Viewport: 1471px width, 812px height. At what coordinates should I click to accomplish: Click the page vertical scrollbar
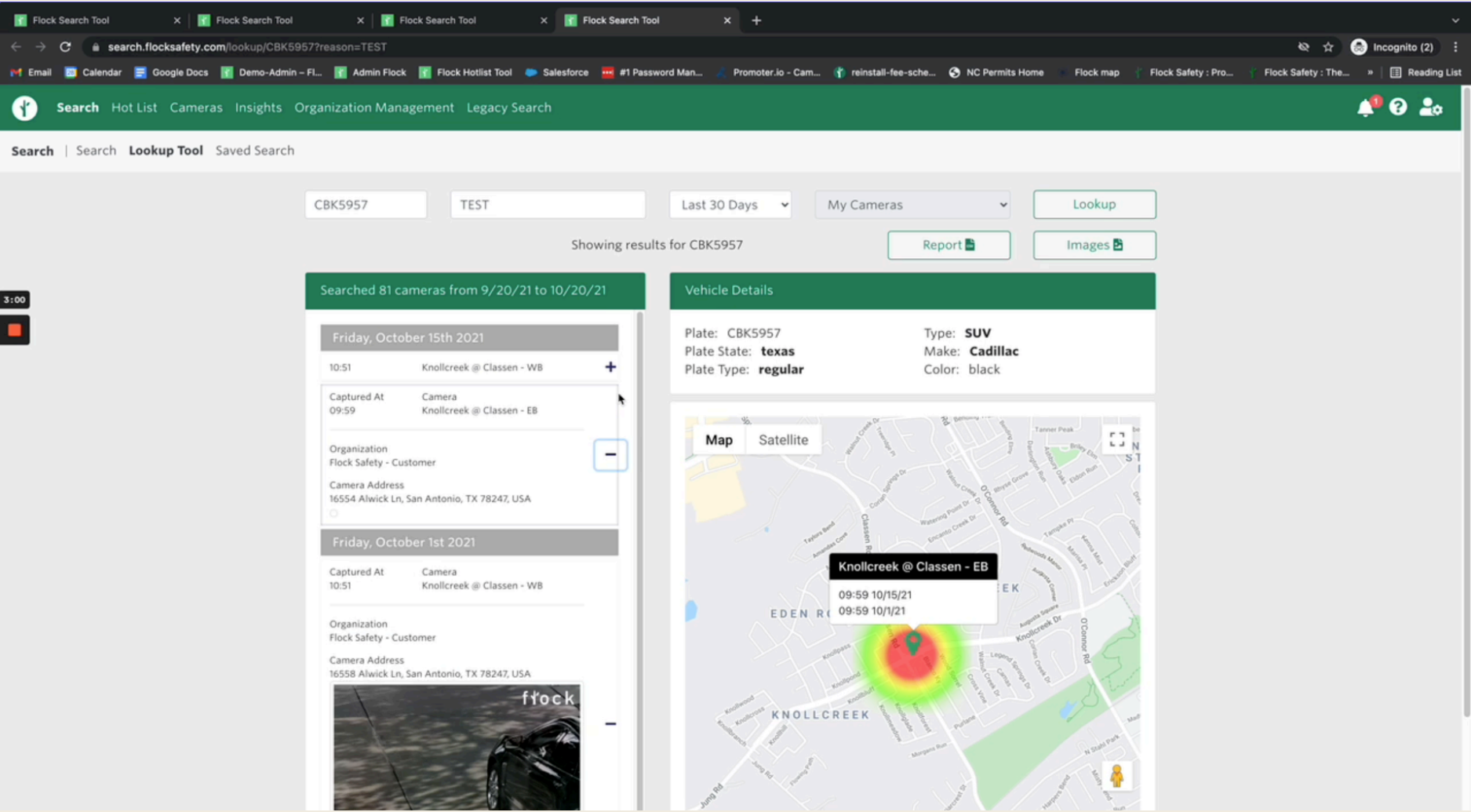coord(1466,400)
